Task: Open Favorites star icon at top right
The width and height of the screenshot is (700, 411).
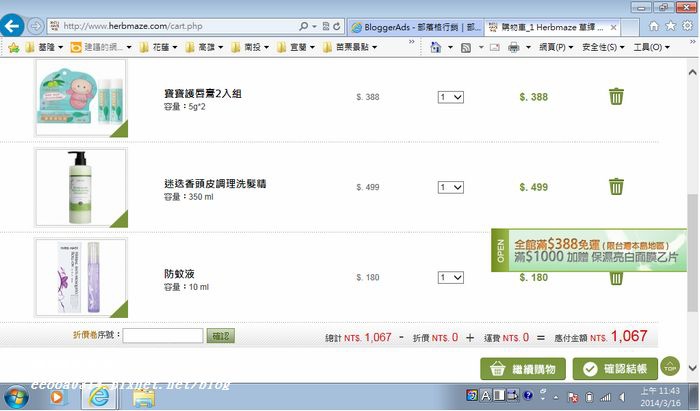Action: [x=671, y=26]
